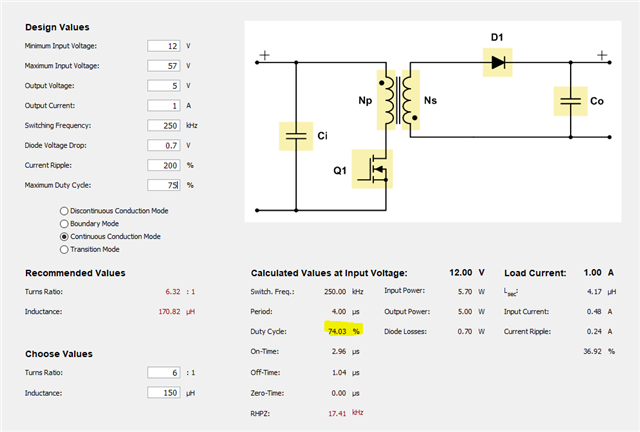
Task: Click the Input Current value 0.48
Action: click(594, 312)
